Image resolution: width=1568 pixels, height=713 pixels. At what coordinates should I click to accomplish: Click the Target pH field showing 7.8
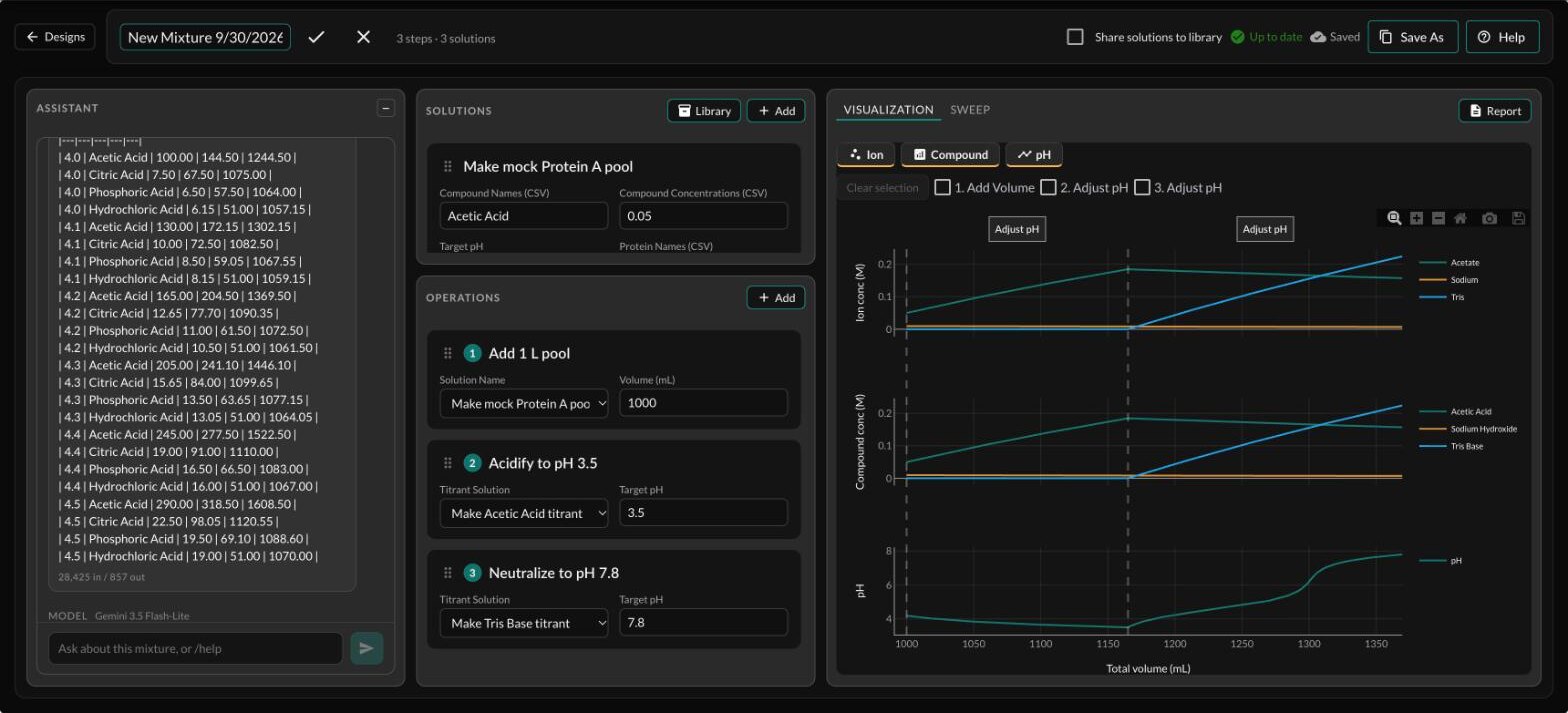(x=704, y=623)
